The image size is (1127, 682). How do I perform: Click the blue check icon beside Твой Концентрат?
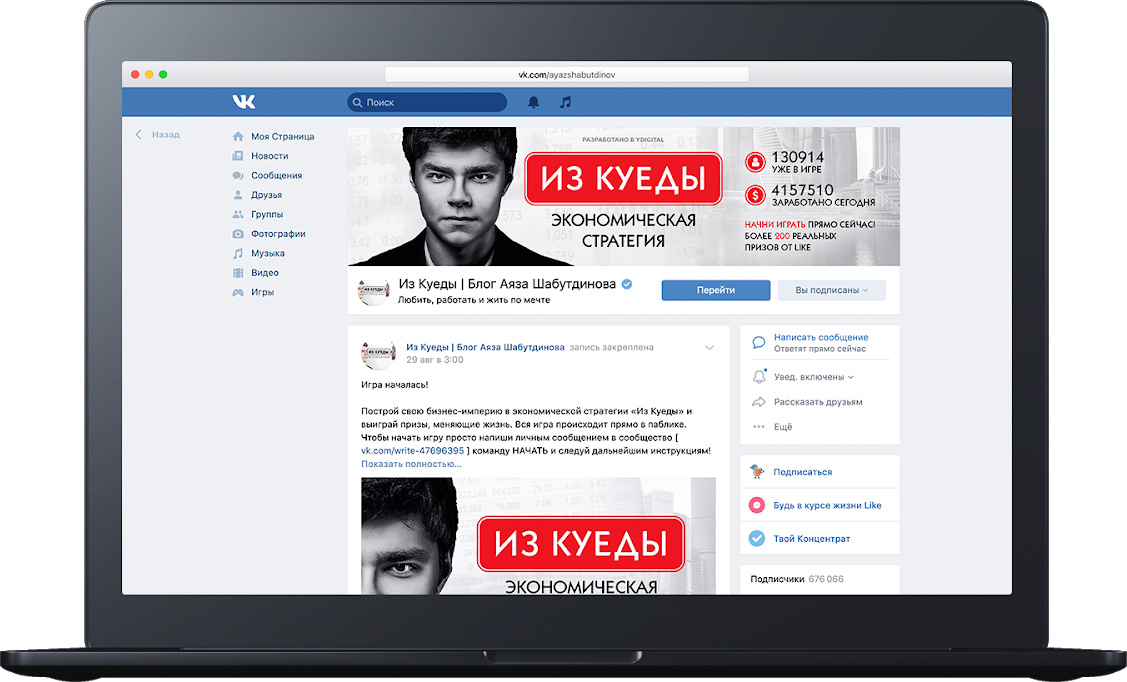coord(757,538)
